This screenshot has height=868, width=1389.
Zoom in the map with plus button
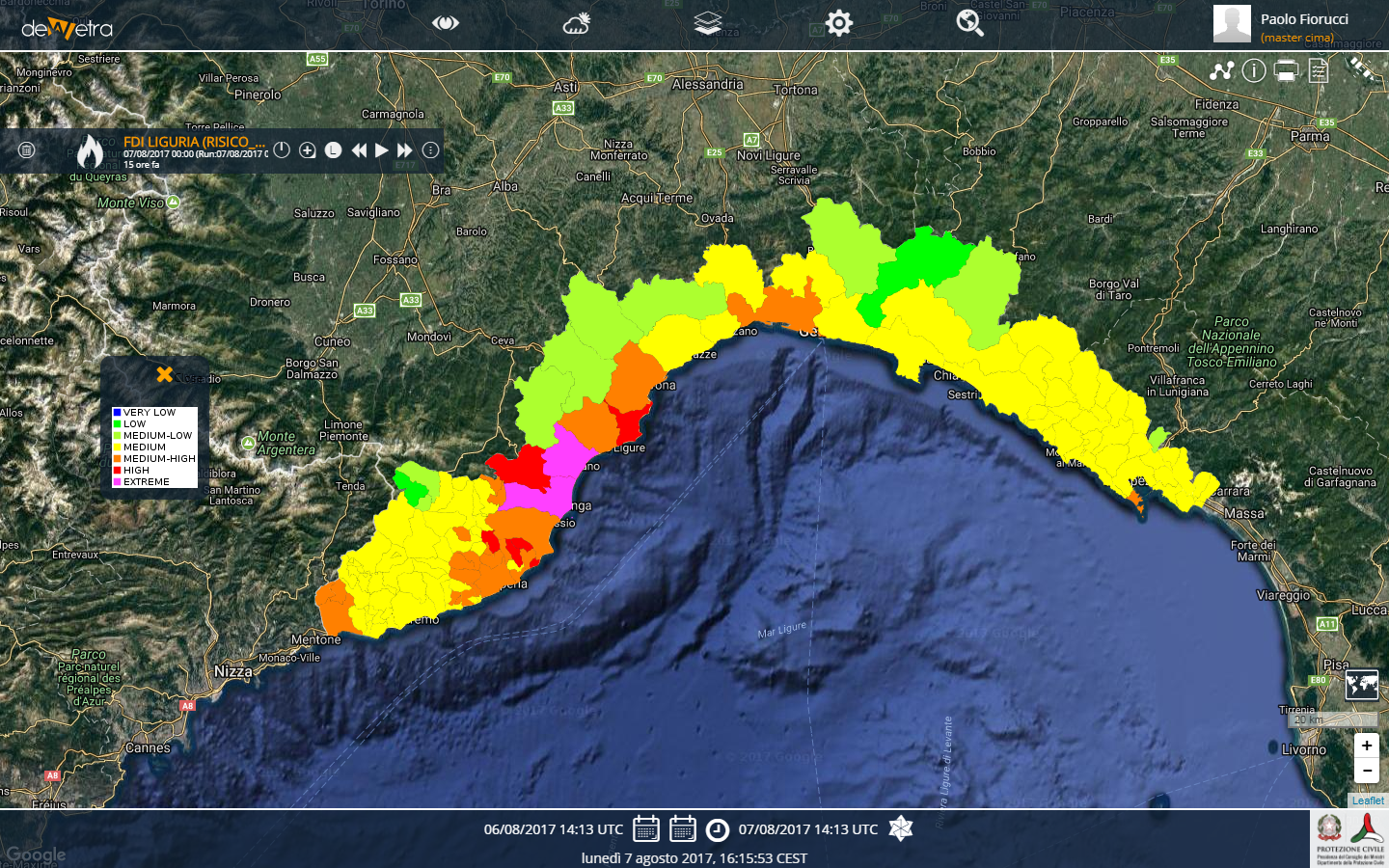pos(1367,746)
